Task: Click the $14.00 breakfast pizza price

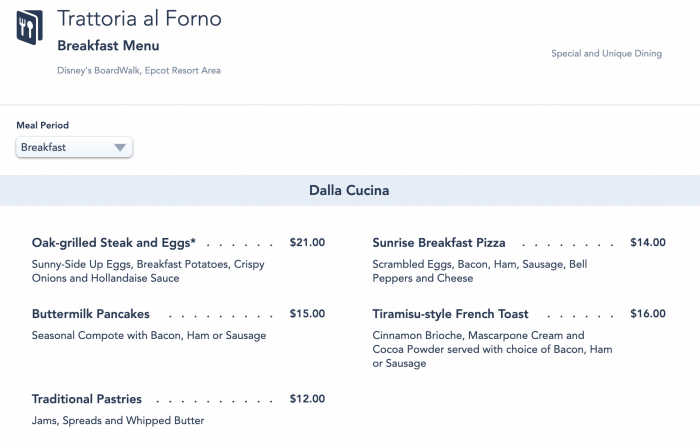Action: pos(648,243)
